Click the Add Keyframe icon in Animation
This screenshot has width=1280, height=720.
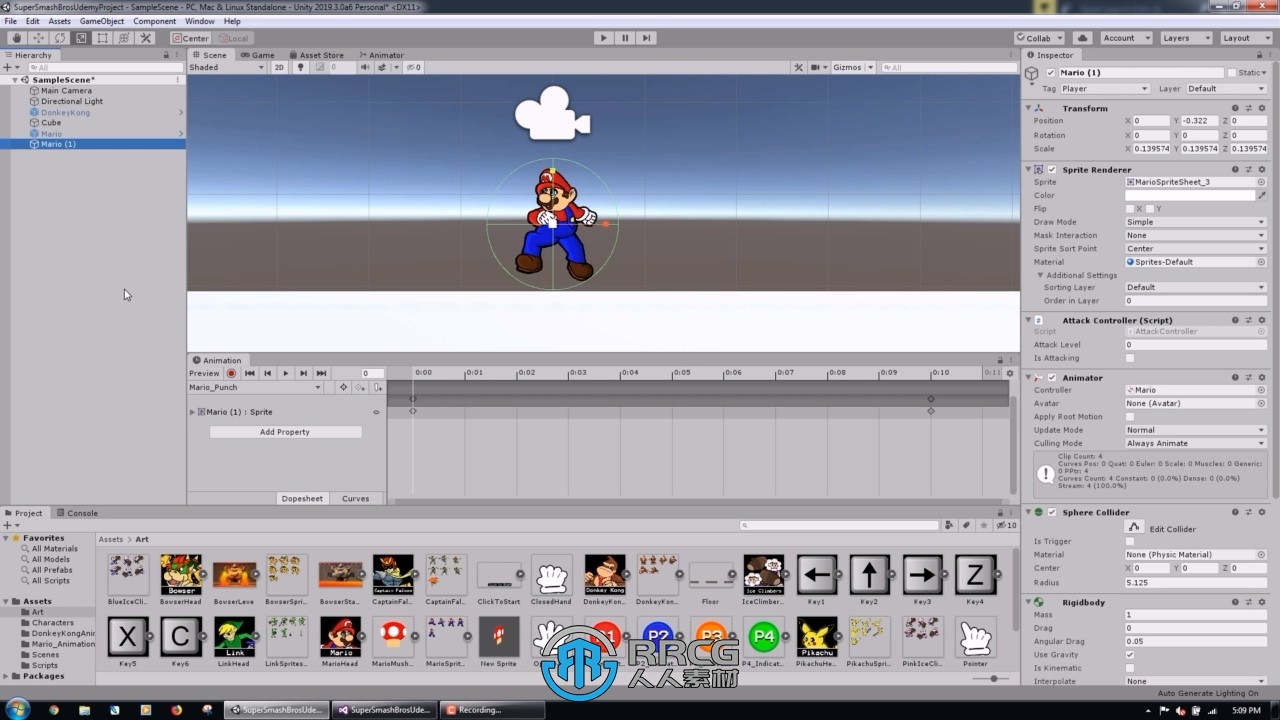tap(361, 387)
